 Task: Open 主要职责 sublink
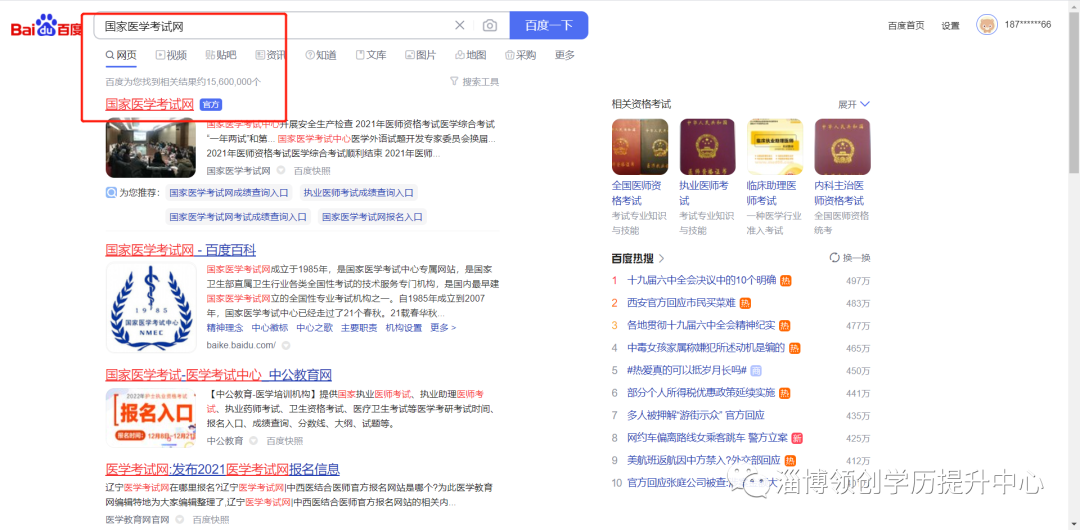coord(359,327)
